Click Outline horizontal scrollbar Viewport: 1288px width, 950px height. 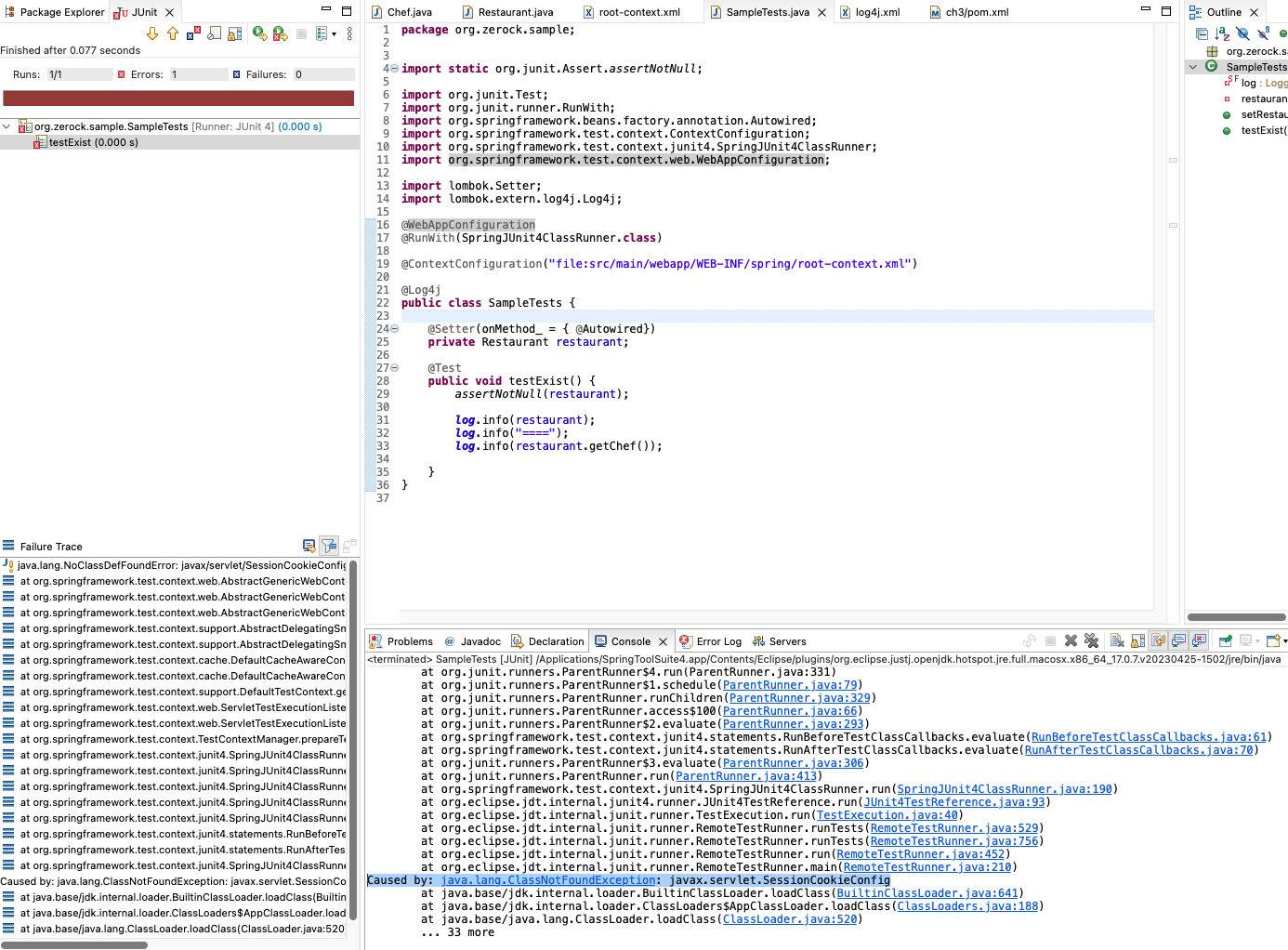tap(1237, 616)
